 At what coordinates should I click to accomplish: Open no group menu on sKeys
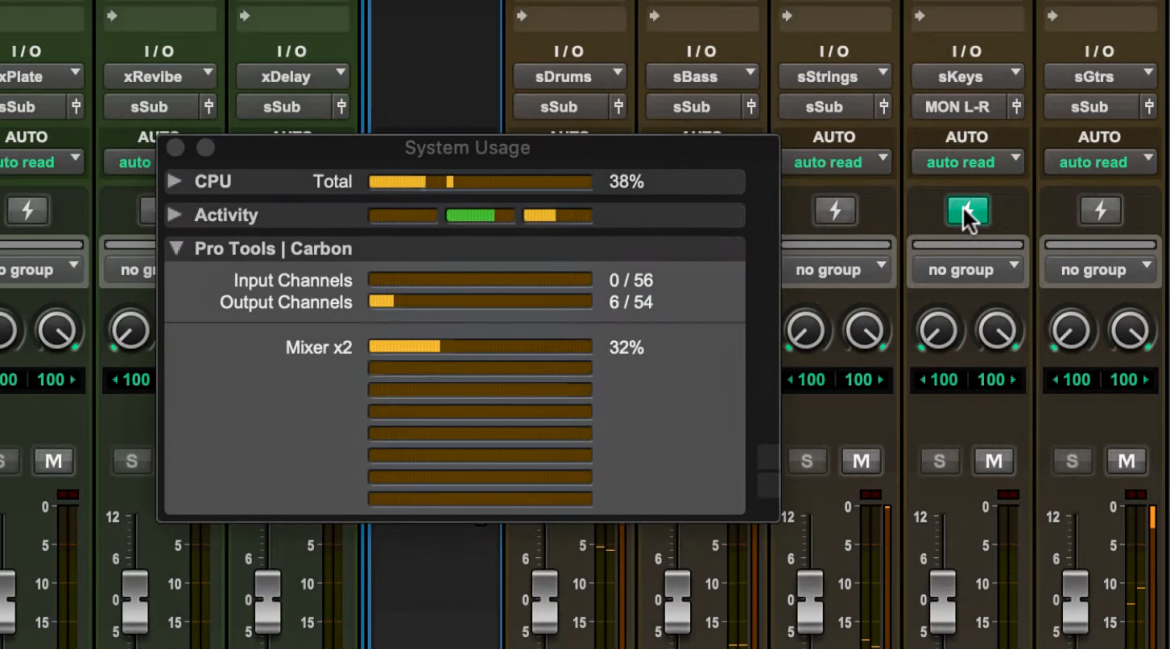968,269
